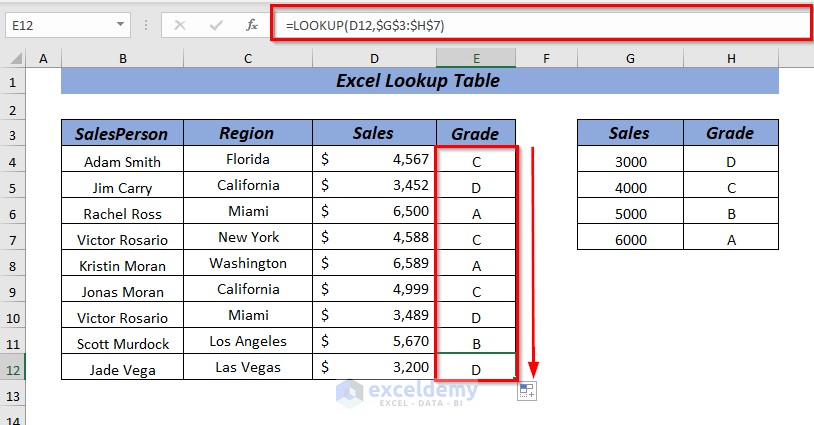Image resolution: width=814 pixels, height=425 pixels.
Task: Select the Sales header in column G
Action: (x=630, y=133)
